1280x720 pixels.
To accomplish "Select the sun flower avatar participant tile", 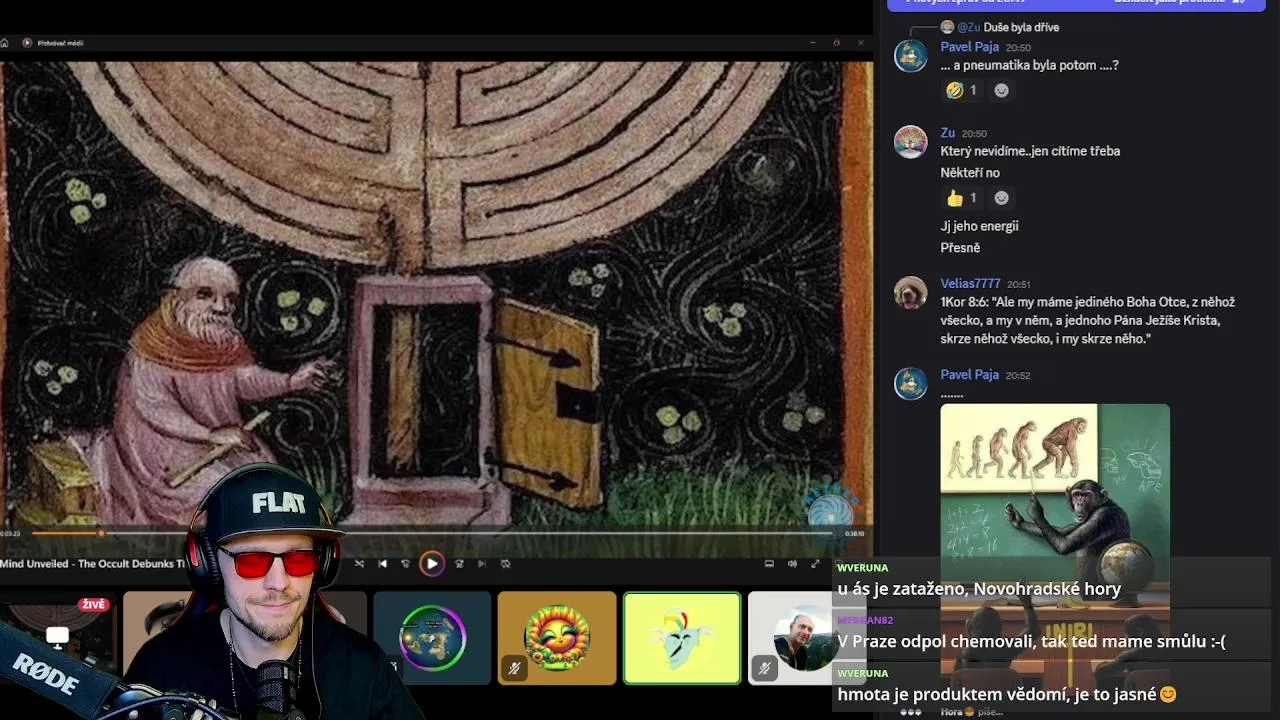I will click(x=557, y=638).
